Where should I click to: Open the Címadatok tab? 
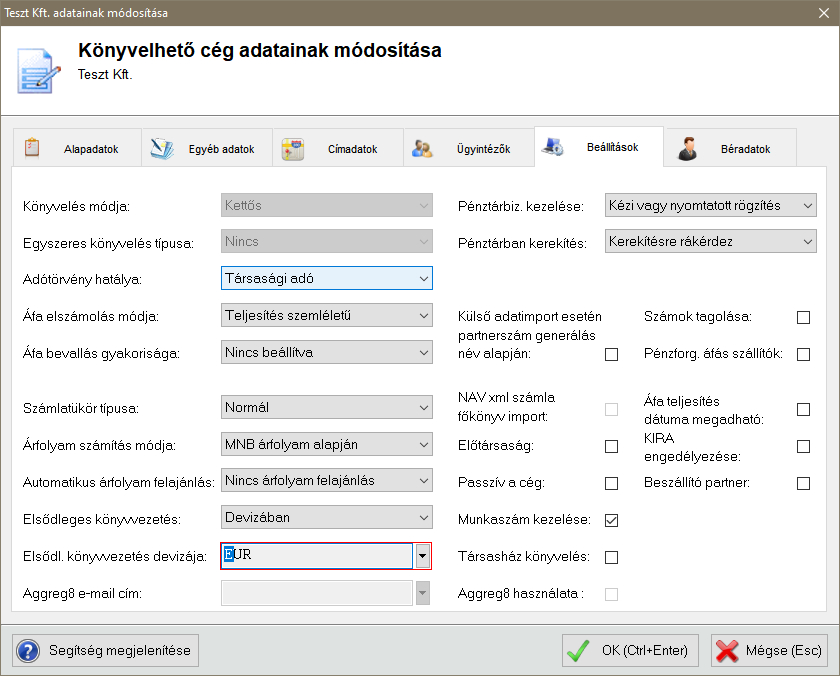point(352,149)
